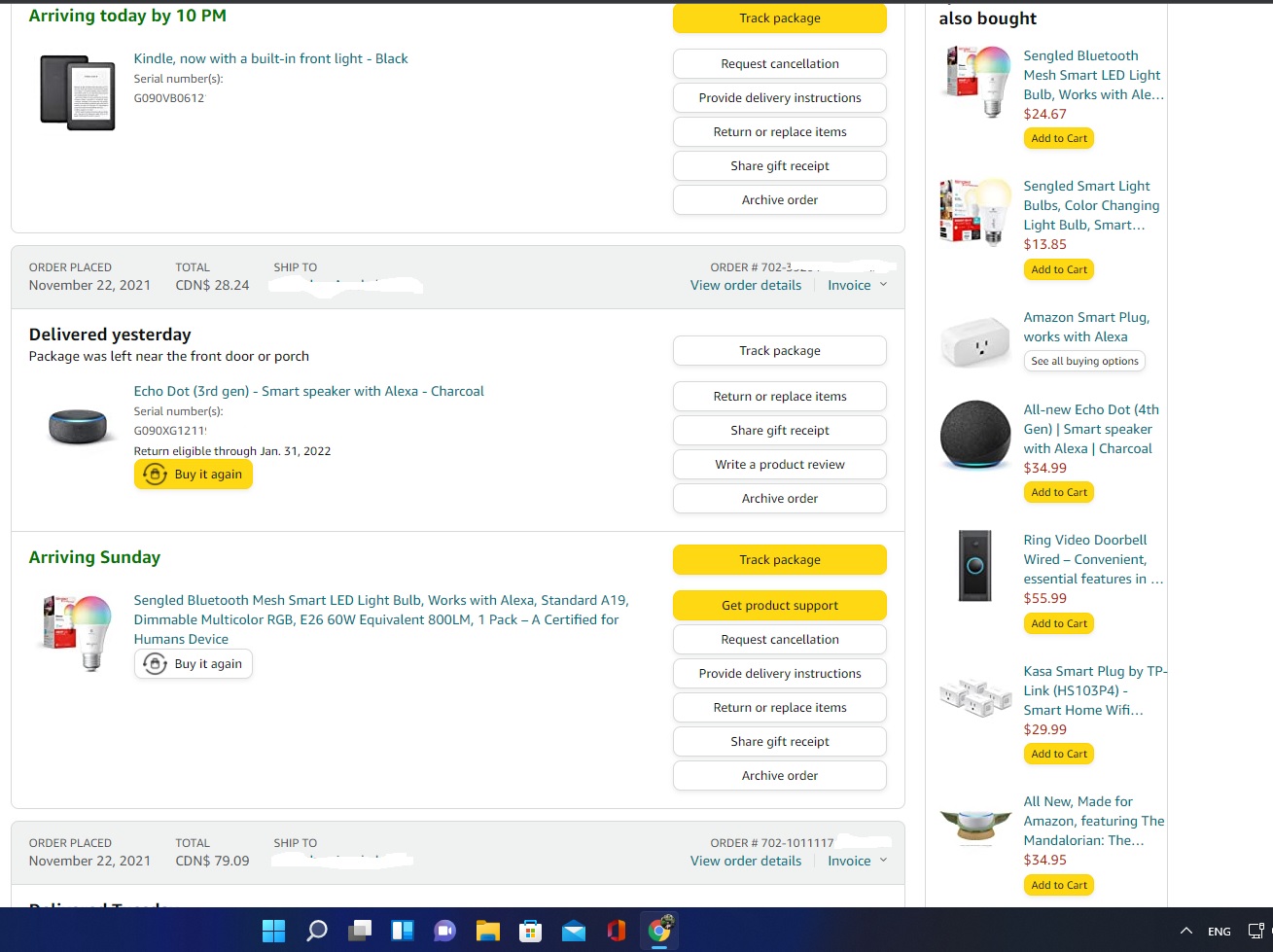The width and height of the screenshot is (1273, 952).
Task: Open The Mandalorian product thumbnail
Action: tap(975, 827)
